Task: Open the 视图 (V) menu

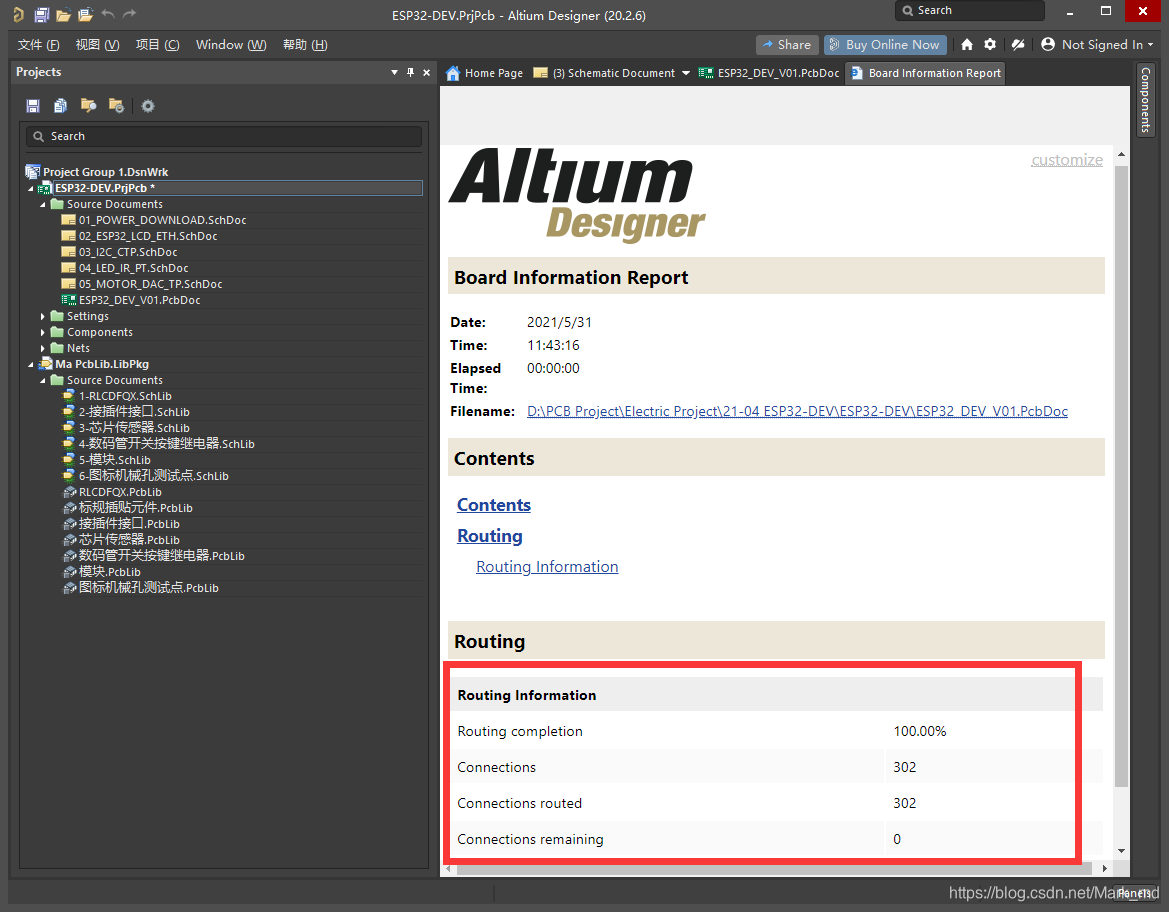Action: pyautogui.click(x=97, y=45)
